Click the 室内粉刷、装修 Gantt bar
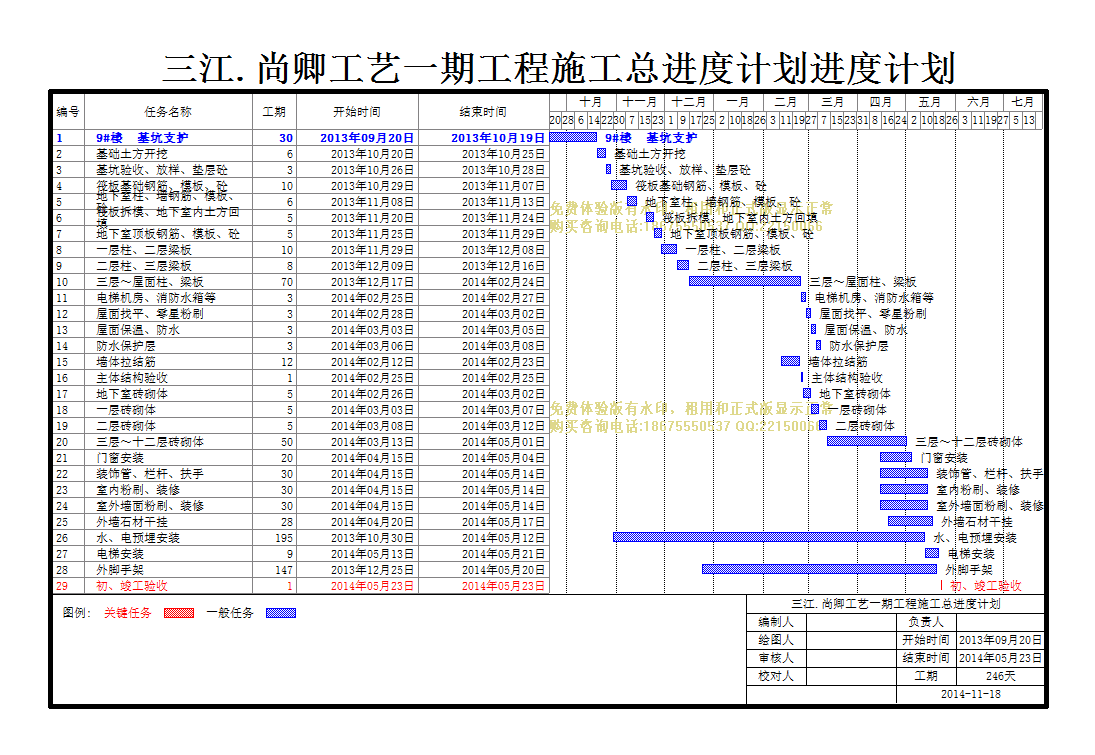The height and width of the screenshot is (755, 1095). [x=904, y=489]
